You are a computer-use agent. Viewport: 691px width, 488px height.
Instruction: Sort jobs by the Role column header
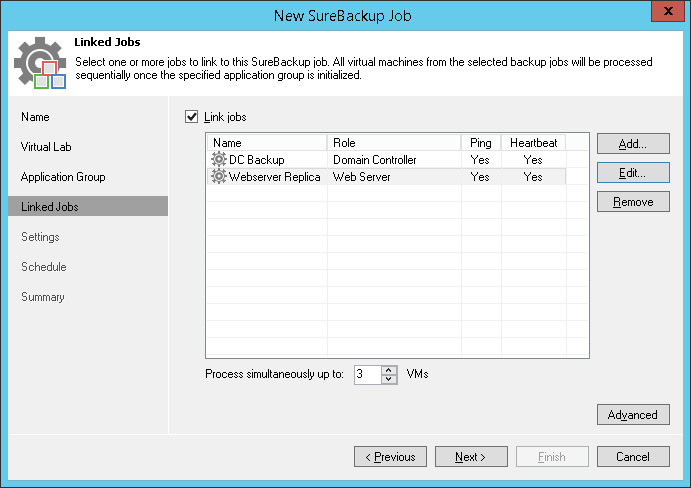point(394,143)
